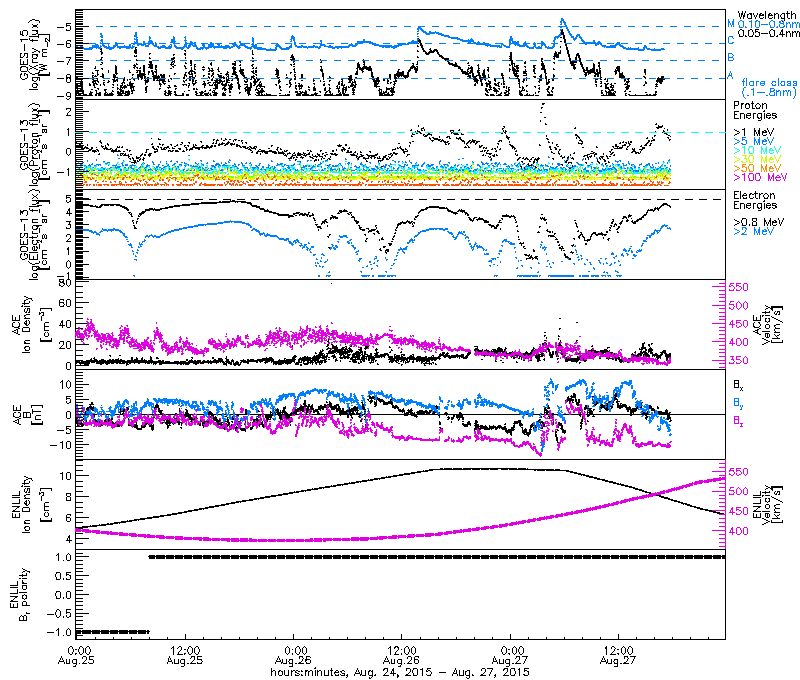800x680 pixels.
Task: Click the ">50 MeV" proton legend entry
Action: [757, 168]
